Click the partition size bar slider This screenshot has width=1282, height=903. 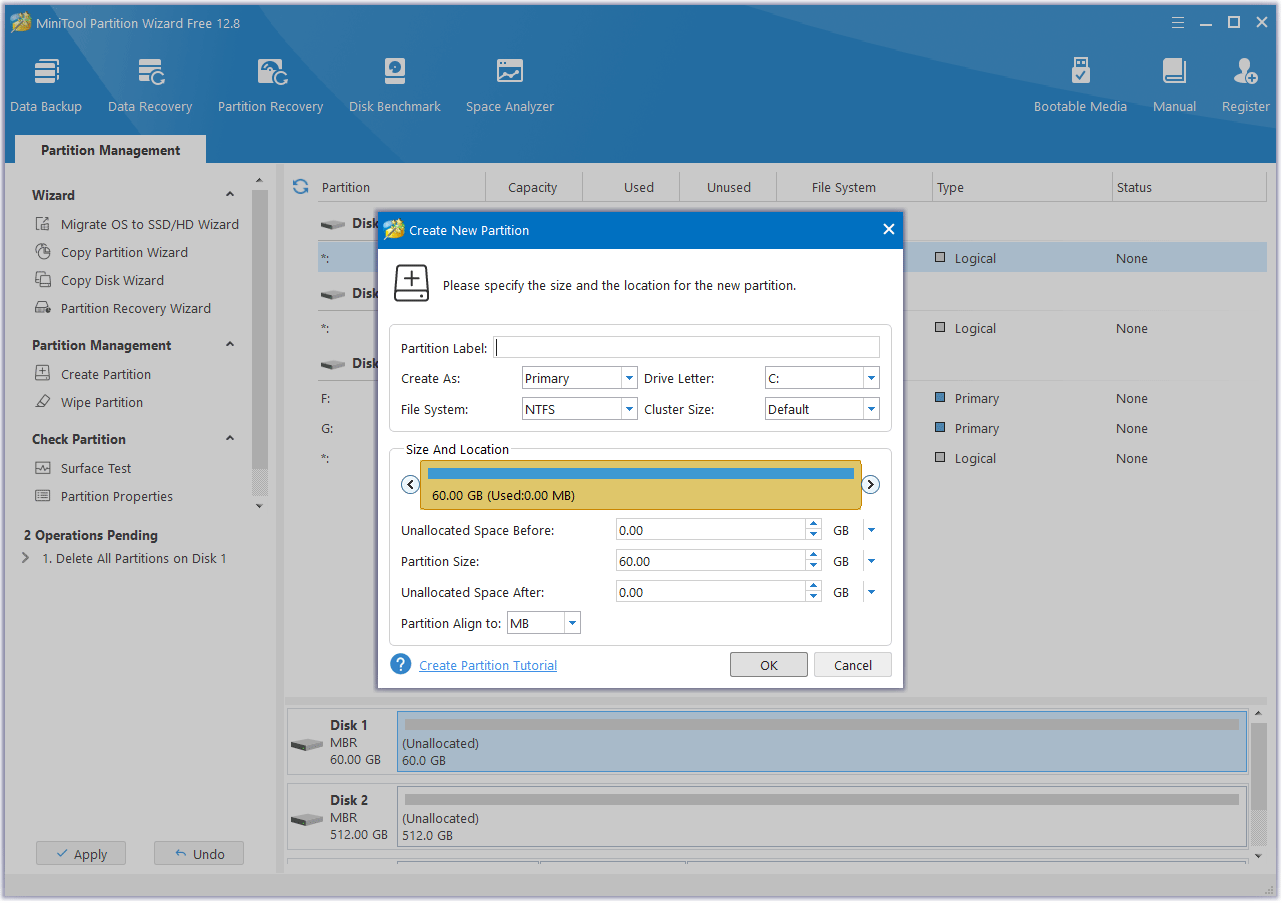[x=641, y=485]
